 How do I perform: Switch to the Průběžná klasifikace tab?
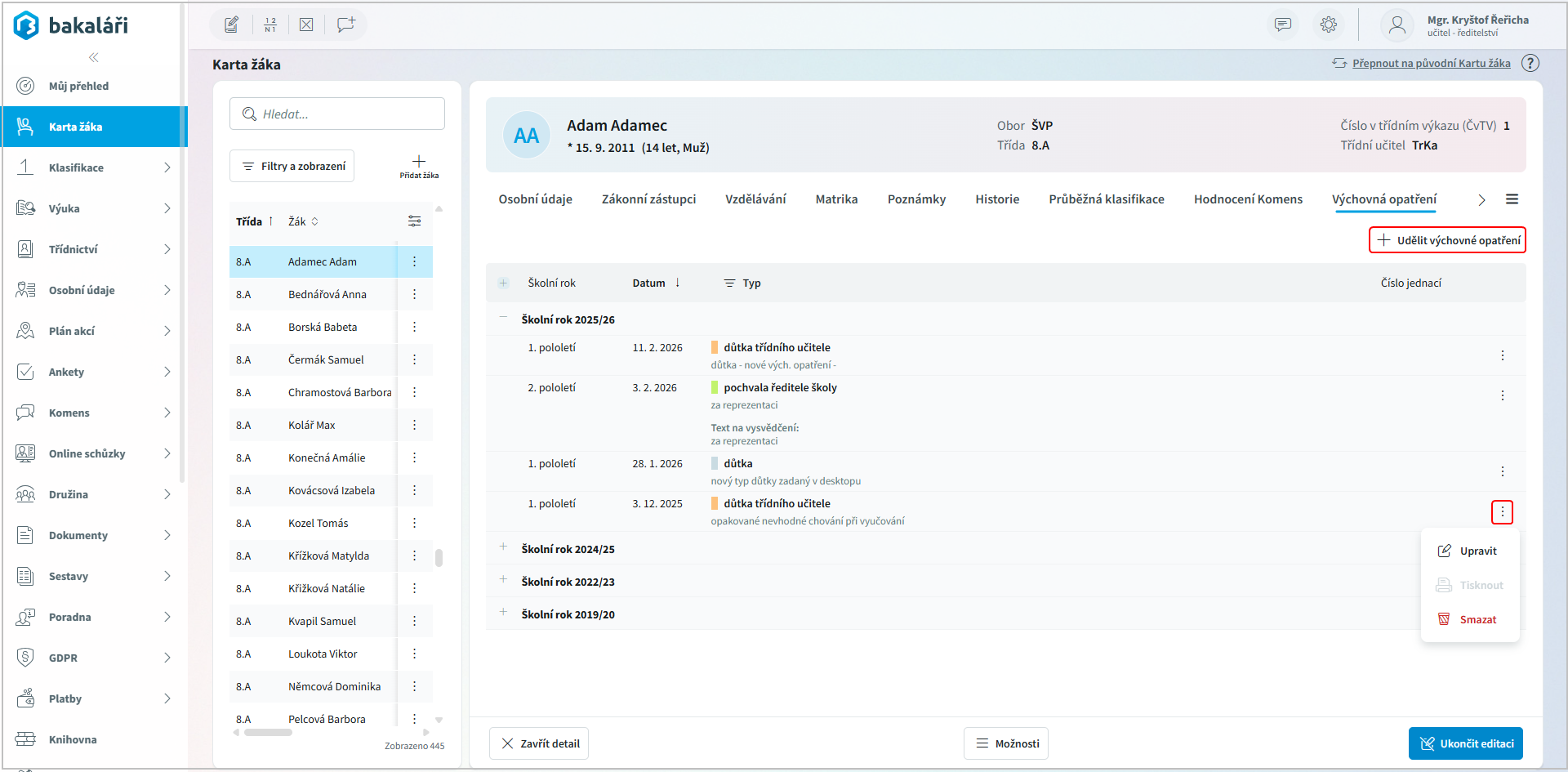coord(1106,199)
